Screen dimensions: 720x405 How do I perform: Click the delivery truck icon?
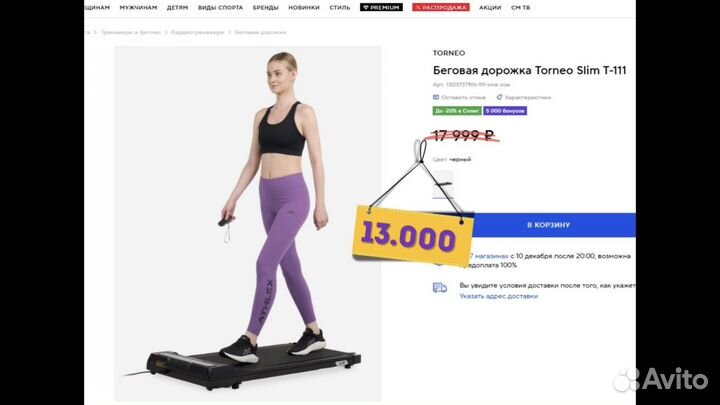point(440,287)
